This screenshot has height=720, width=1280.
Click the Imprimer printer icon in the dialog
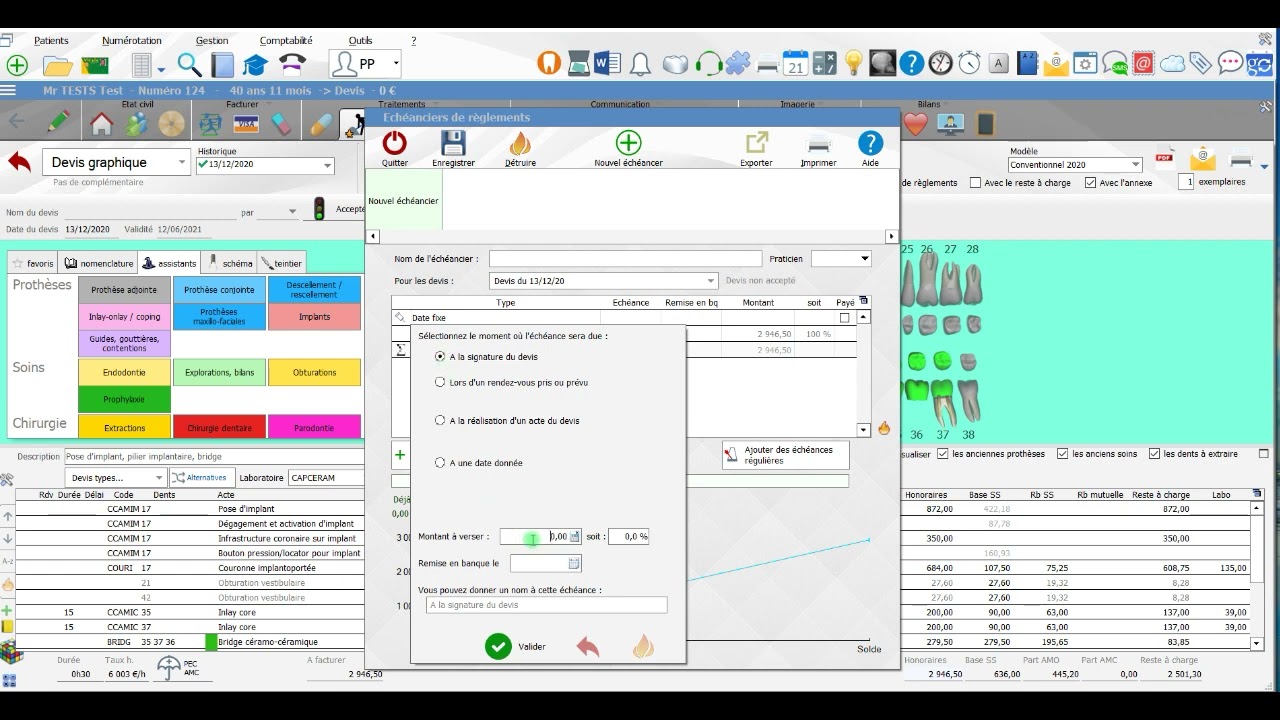818,143
